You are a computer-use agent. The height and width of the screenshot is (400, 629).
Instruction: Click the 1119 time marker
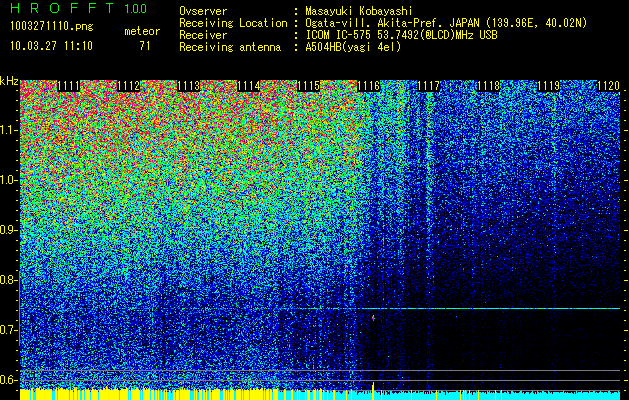(548, 86)
